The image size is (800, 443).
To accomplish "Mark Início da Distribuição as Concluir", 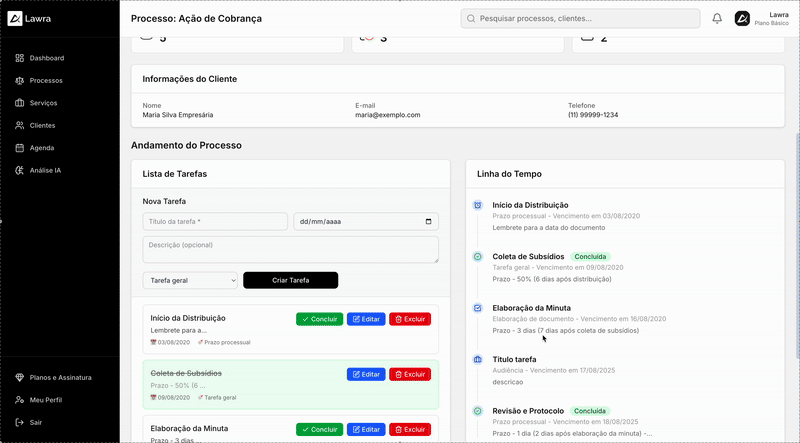I will tap(319, 319).
